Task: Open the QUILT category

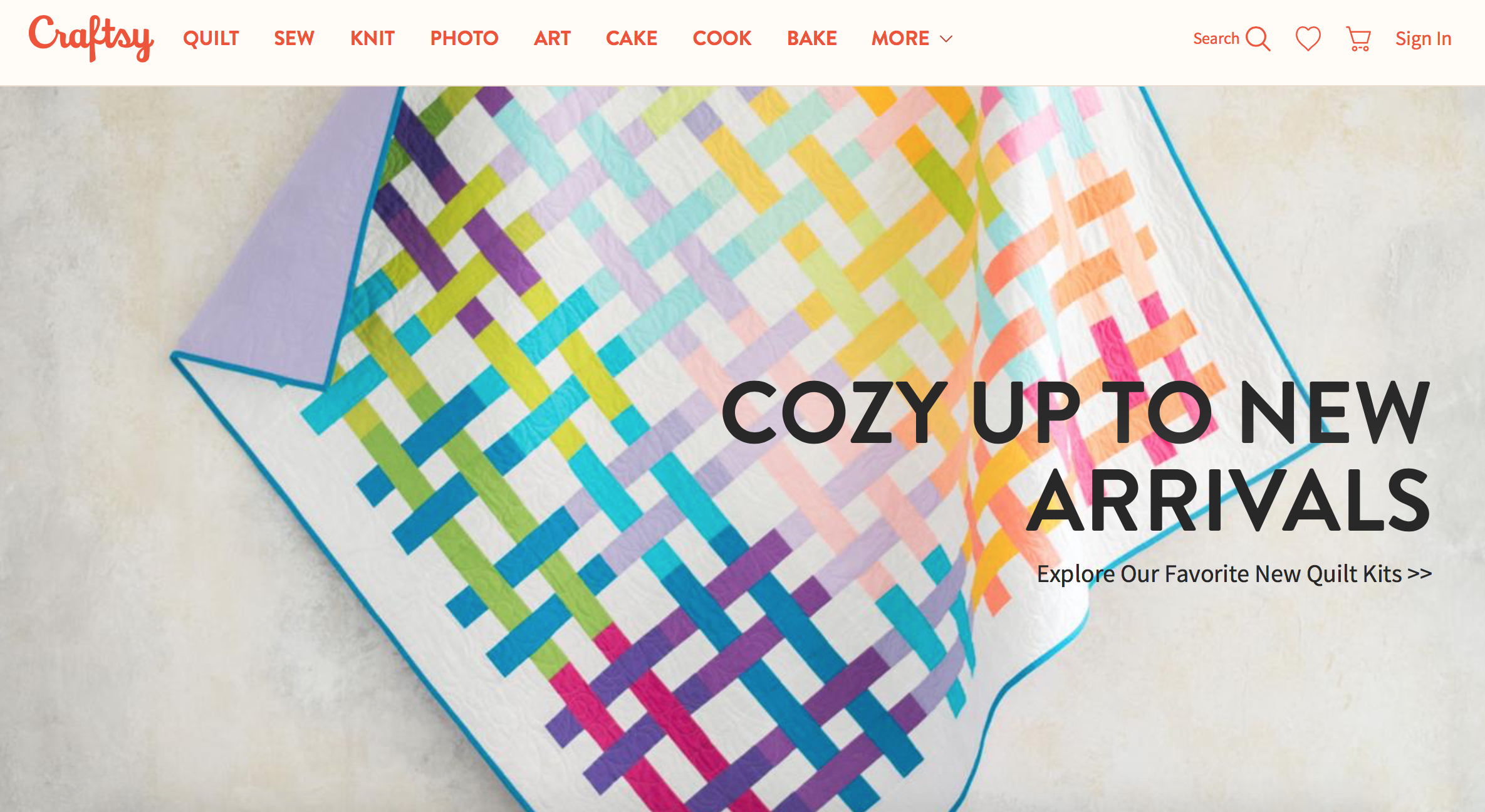Action: coord(211,38)
